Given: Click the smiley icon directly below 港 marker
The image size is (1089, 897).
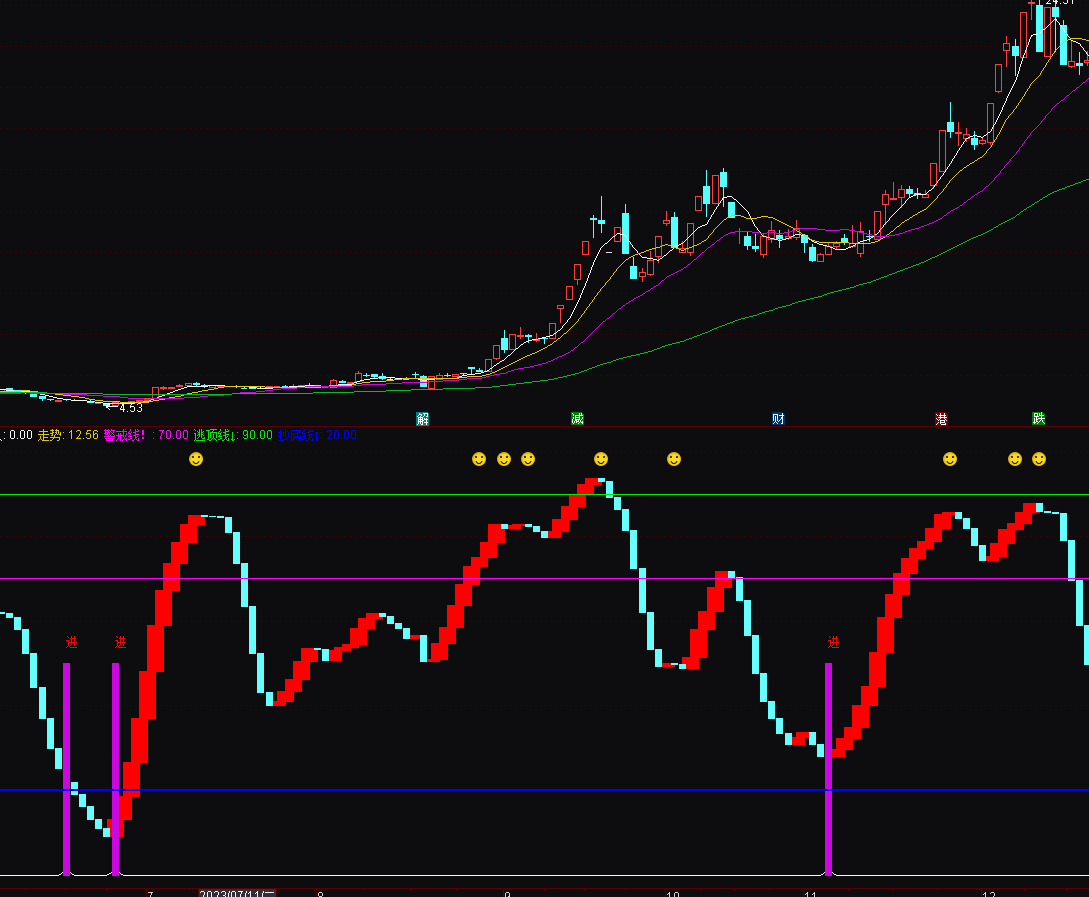Looking at the screenshot, I should (x=949, y=459).
